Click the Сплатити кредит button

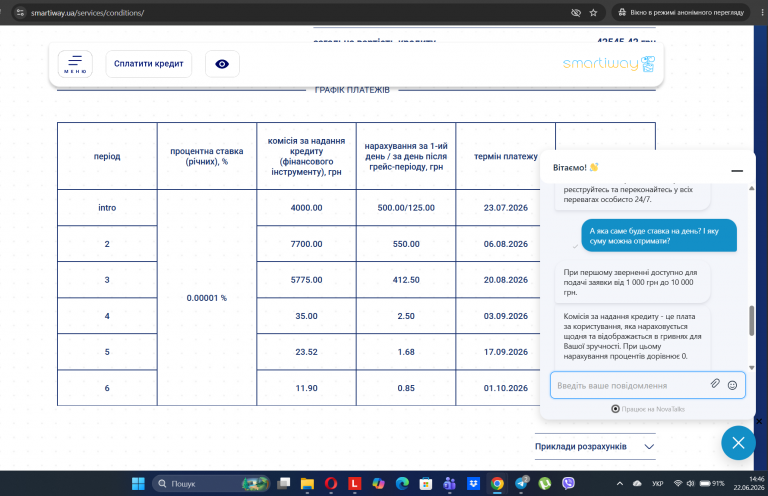point(148,64)
